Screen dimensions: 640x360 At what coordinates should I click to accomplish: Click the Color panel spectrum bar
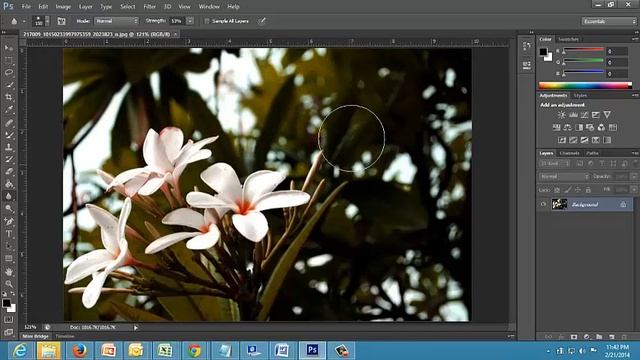[x=585, y=85]
